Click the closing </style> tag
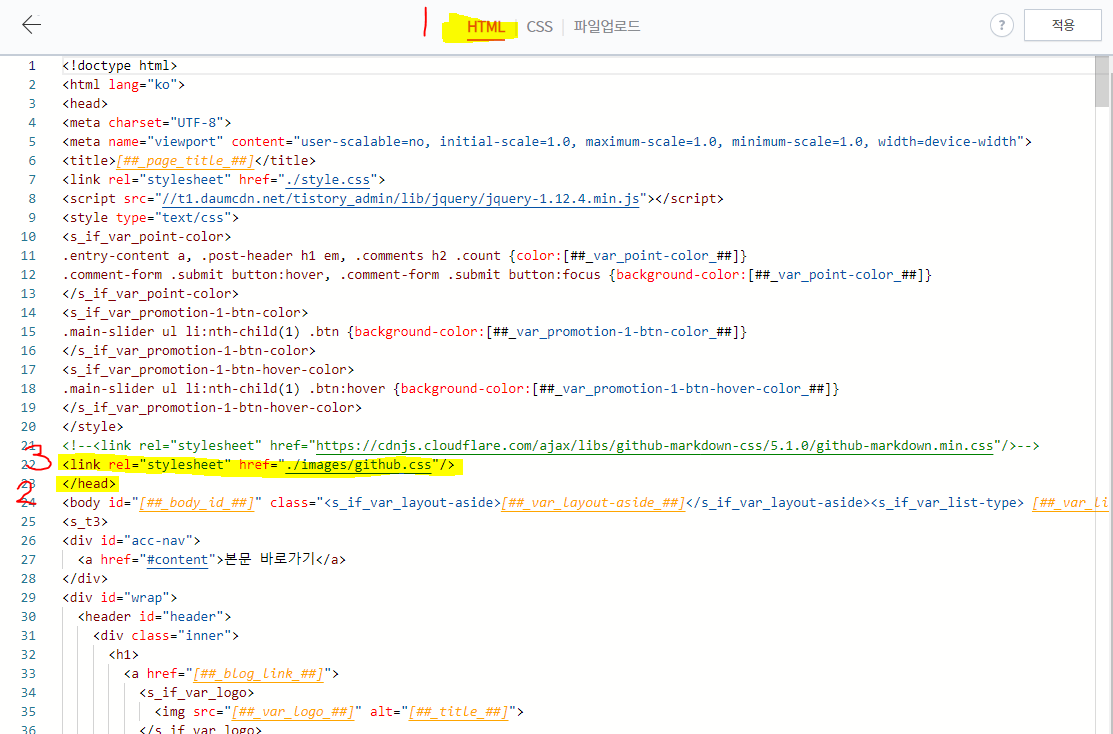Image resolution: width=1113 pixels, height=734 pixels. (x=93, y=427)
